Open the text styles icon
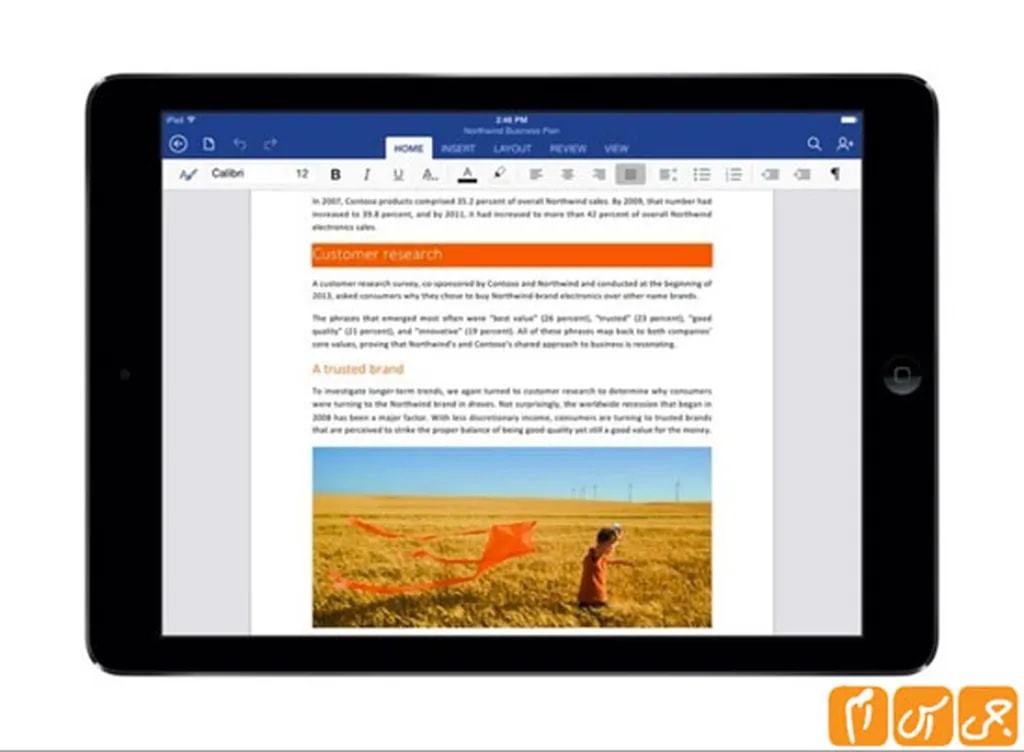Image resolution: width=1024 pixels, height=752 pixels. (187, 174)
